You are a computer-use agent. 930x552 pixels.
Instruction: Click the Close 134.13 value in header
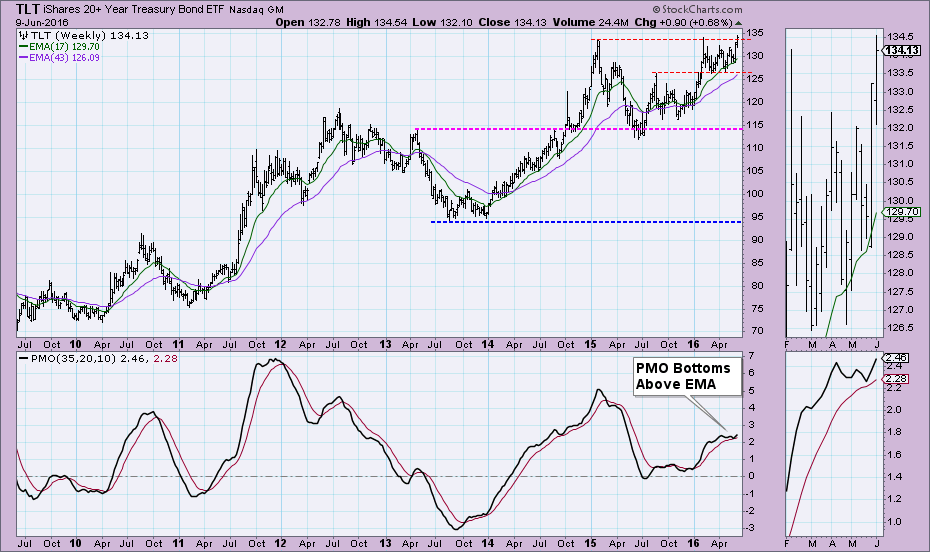tap(512, 23)
